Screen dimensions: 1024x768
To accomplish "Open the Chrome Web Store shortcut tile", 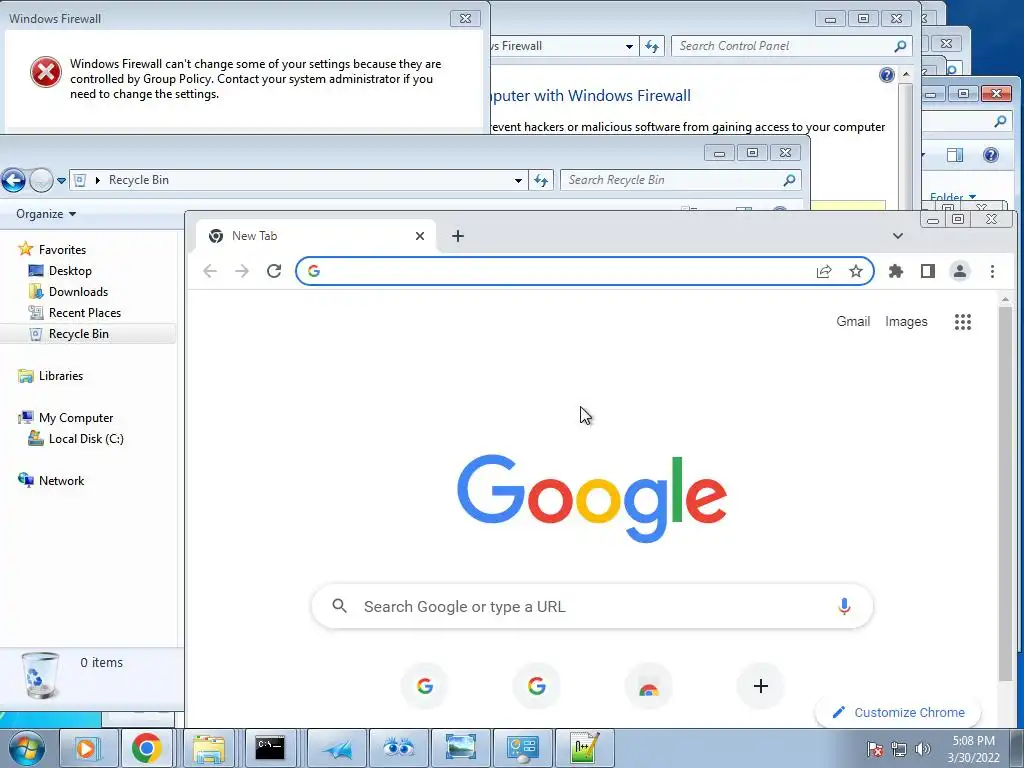I will pyautogui.click(x=648, y=686).
